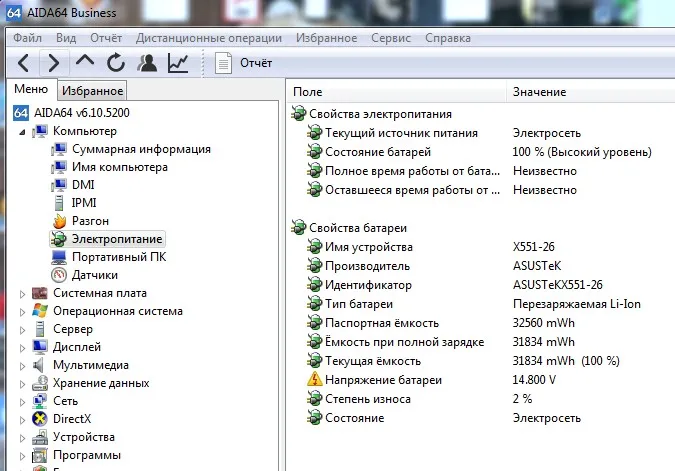
Task: Select the Ёмкость при полной зарядке row
Action: (x=481, y=342)
